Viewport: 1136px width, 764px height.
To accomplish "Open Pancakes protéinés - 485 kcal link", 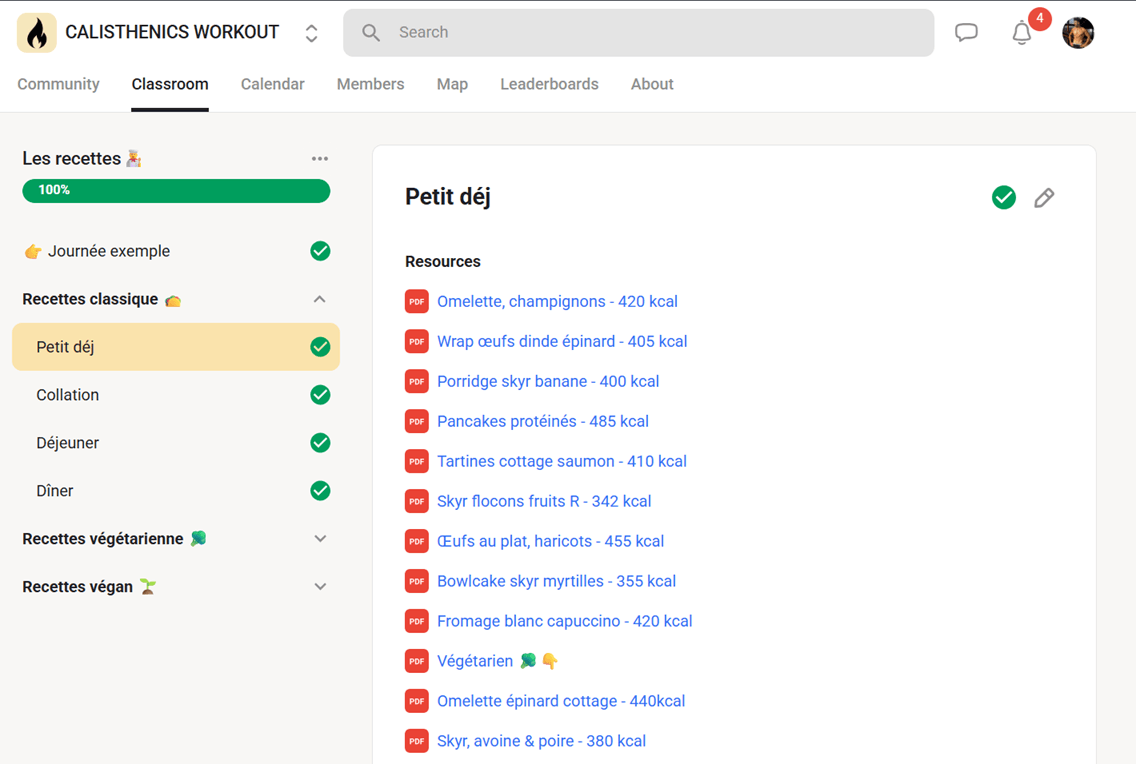I will pyautogui.click(x=543, y=421).
